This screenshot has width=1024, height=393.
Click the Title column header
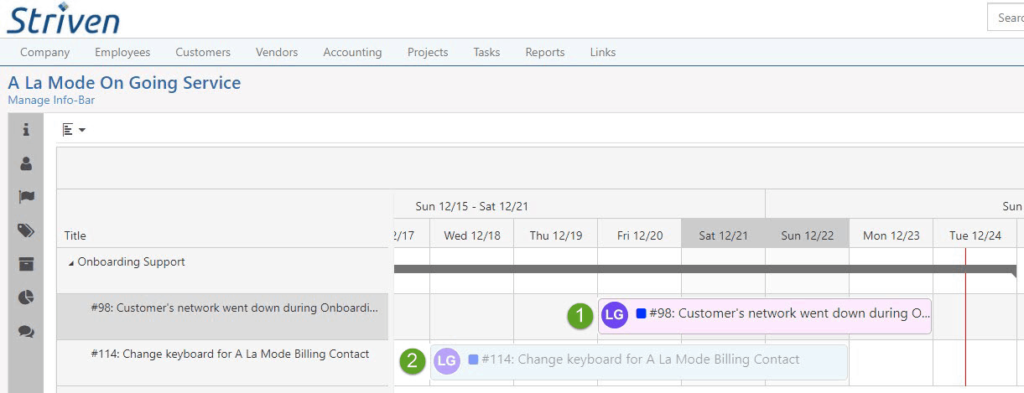pyautogui.click(x=76, y=236)
